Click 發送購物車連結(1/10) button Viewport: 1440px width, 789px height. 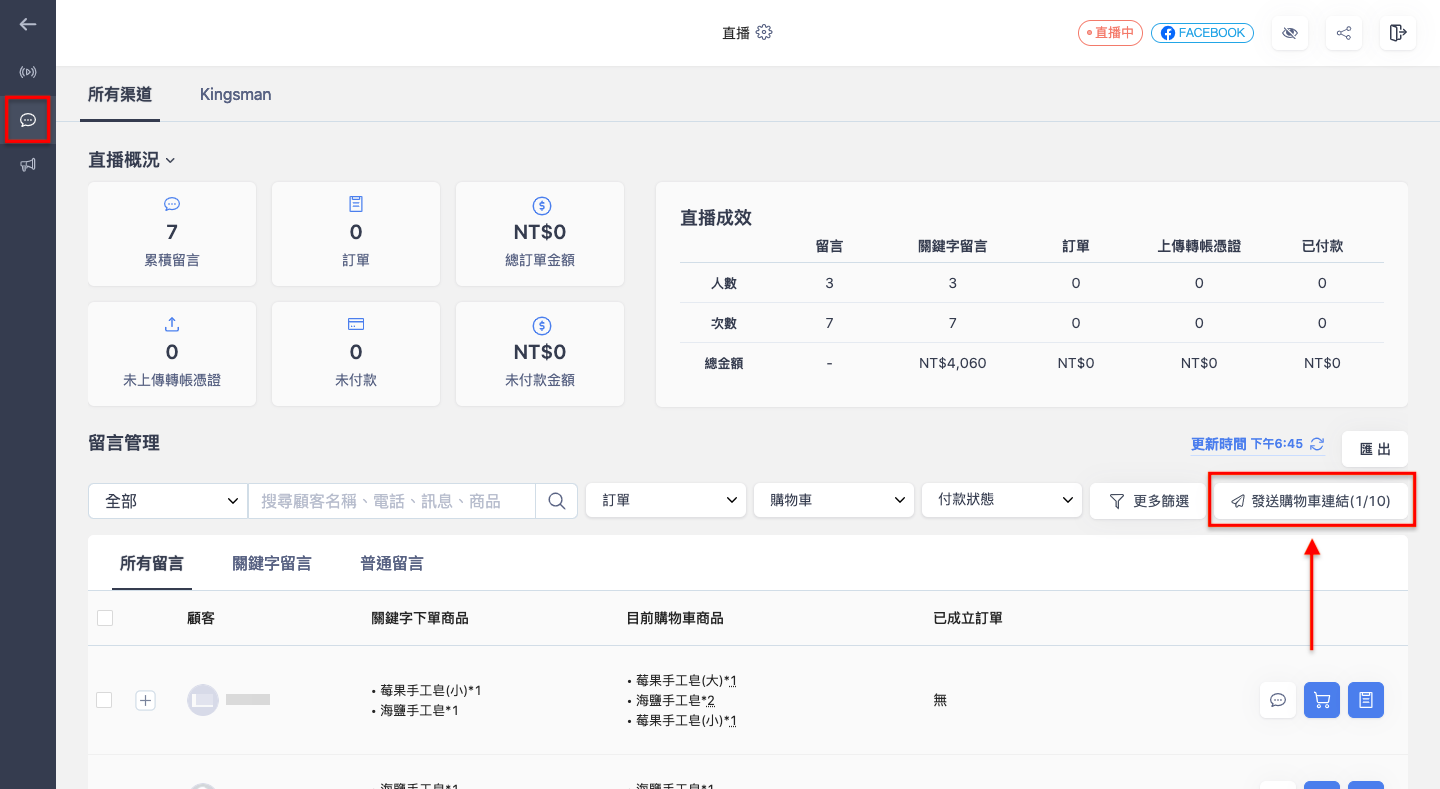coord(1311,501)
